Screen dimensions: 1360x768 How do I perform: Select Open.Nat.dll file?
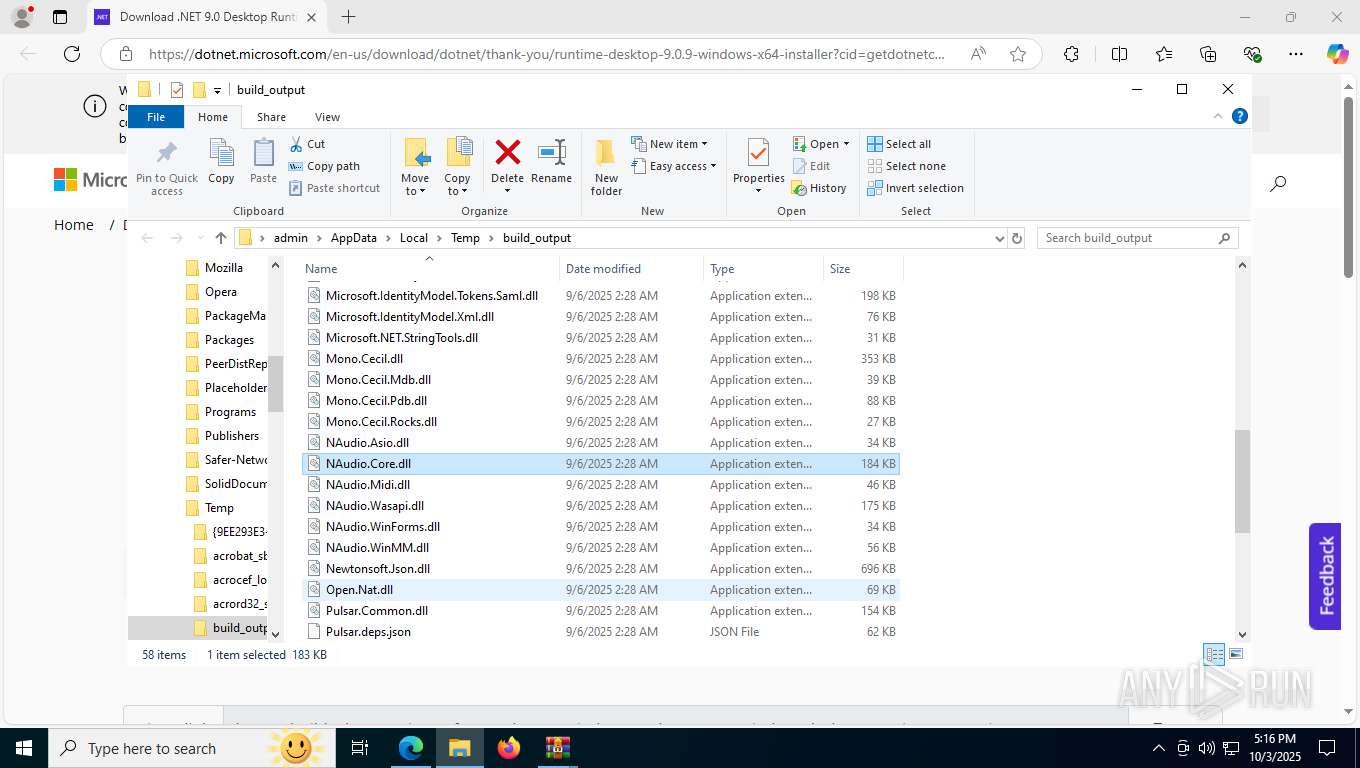pos(600,590)
